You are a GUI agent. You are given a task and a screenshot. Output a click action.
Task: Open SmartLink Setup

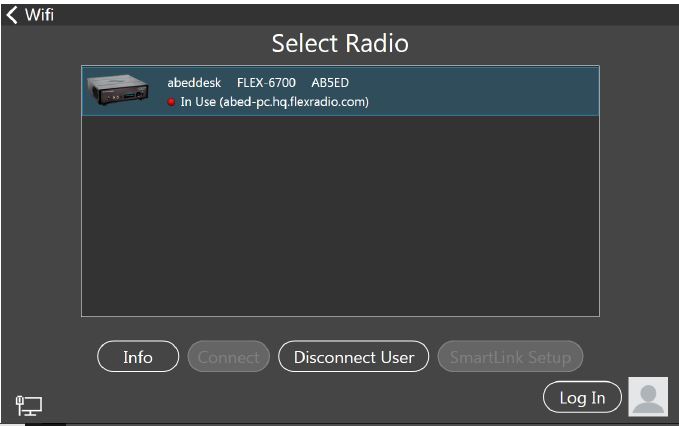[x=510, y=356]
